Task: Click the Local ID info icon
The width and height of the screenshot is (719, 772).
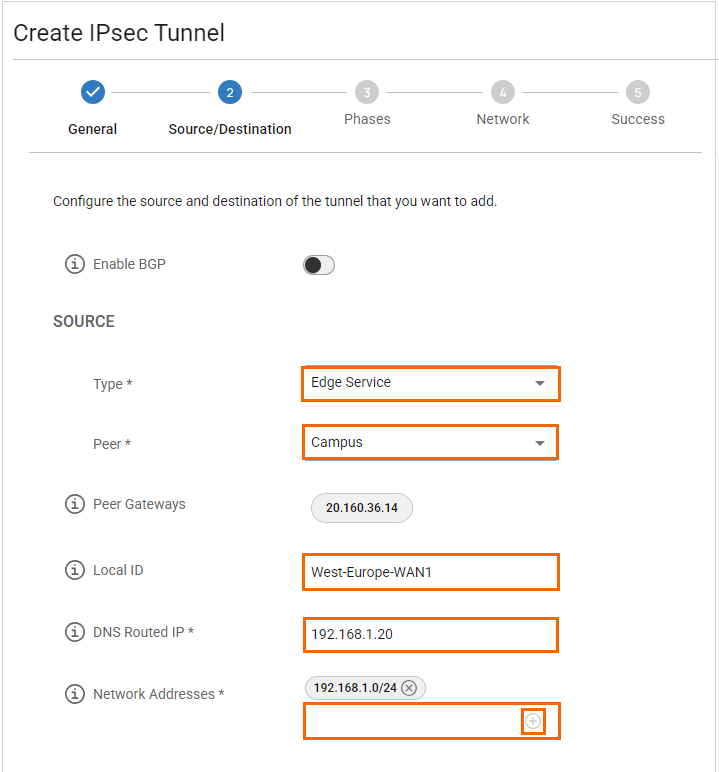Action: tap(74, 570)
